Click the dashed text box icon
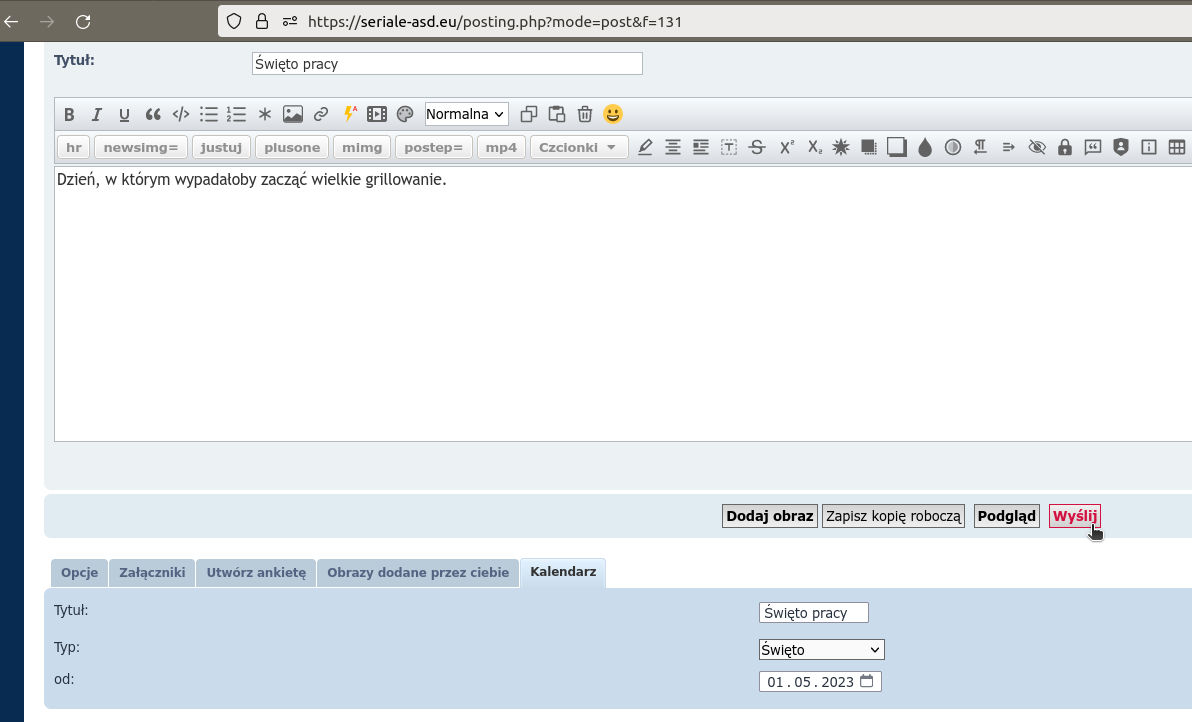 (x=729, y=147)
